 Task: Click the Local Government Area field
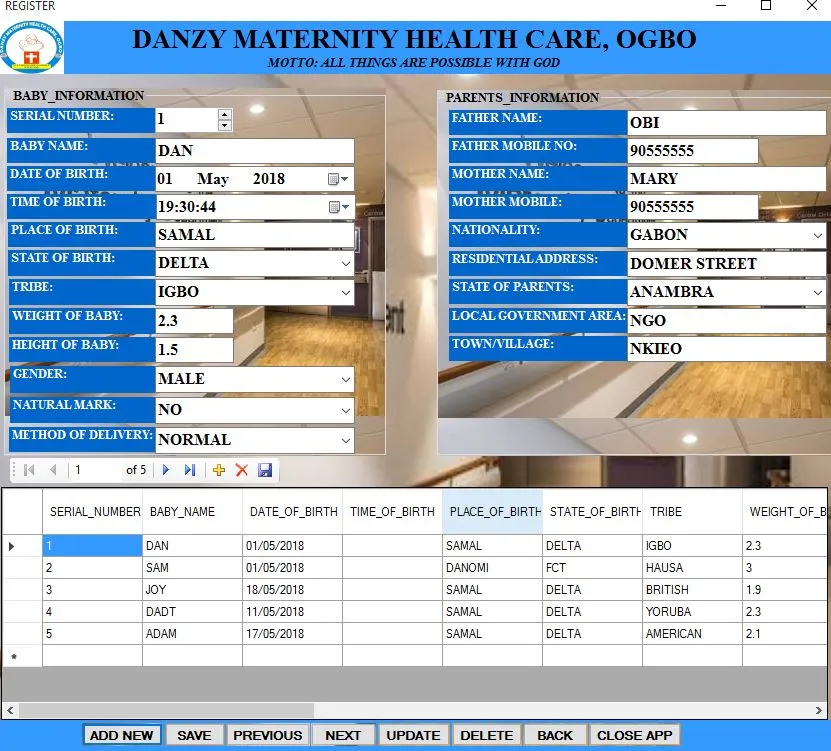[727, 321]
